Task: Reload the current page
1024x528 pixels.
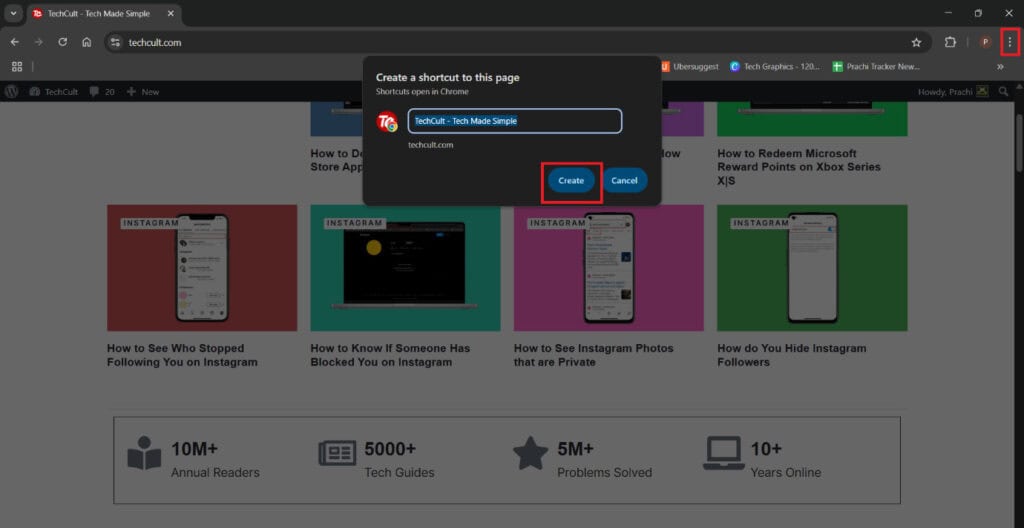Action: [x=63, y=42]
